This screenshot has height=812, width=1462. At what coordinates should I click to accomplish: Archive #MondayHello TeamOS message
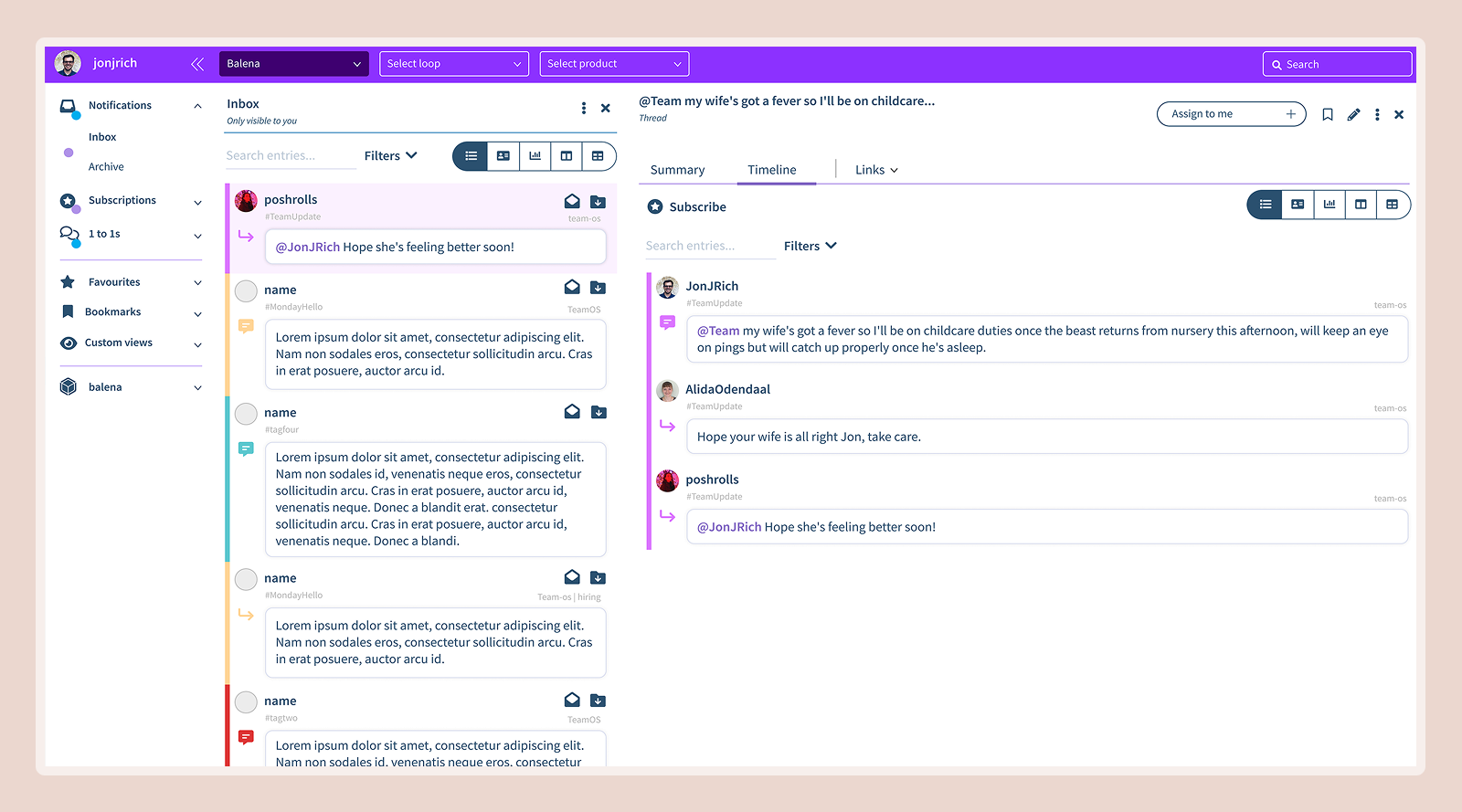(598, 288)
